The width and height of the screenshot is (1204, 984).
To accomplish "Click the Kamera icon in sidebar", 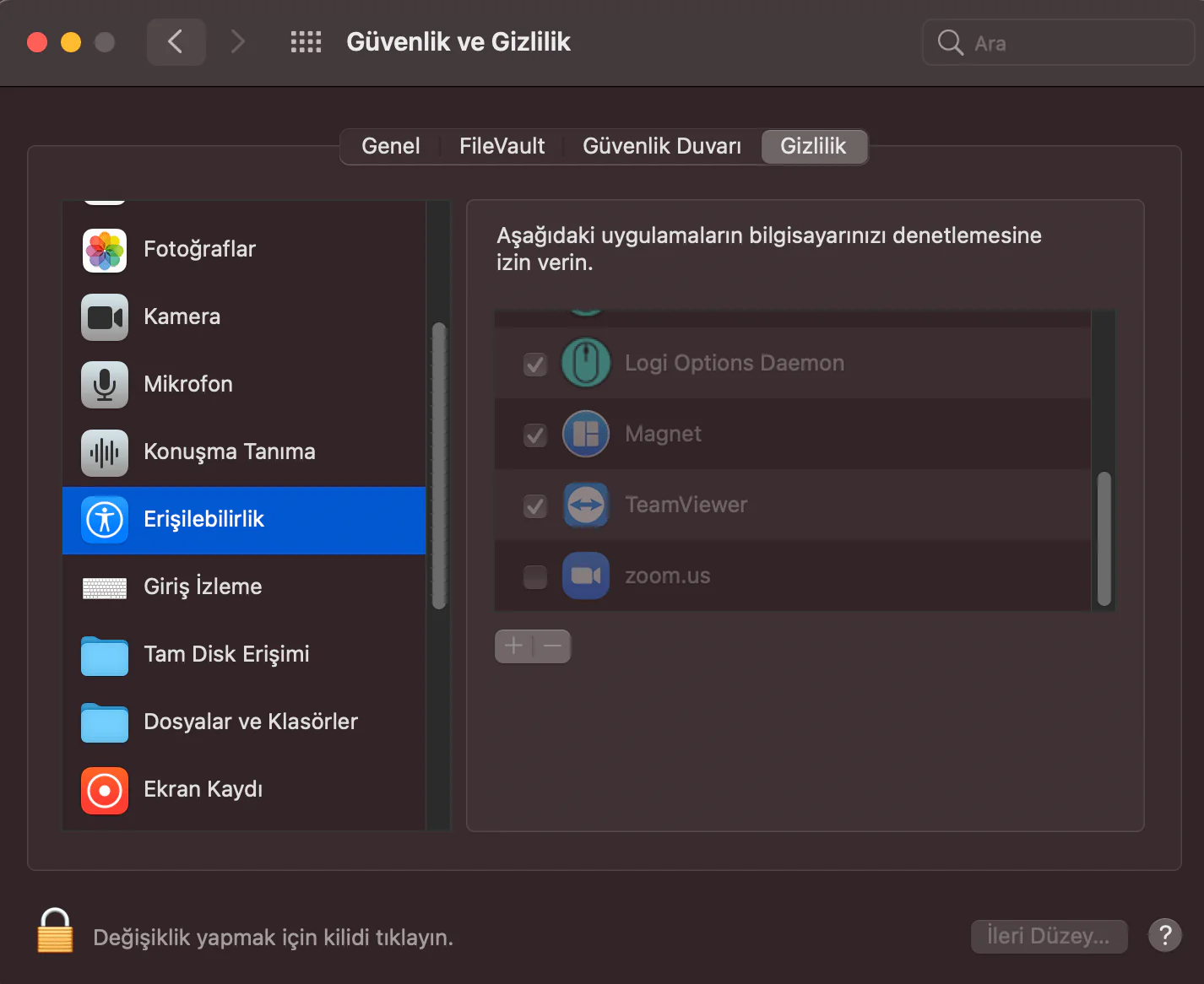I will (105, 317).
